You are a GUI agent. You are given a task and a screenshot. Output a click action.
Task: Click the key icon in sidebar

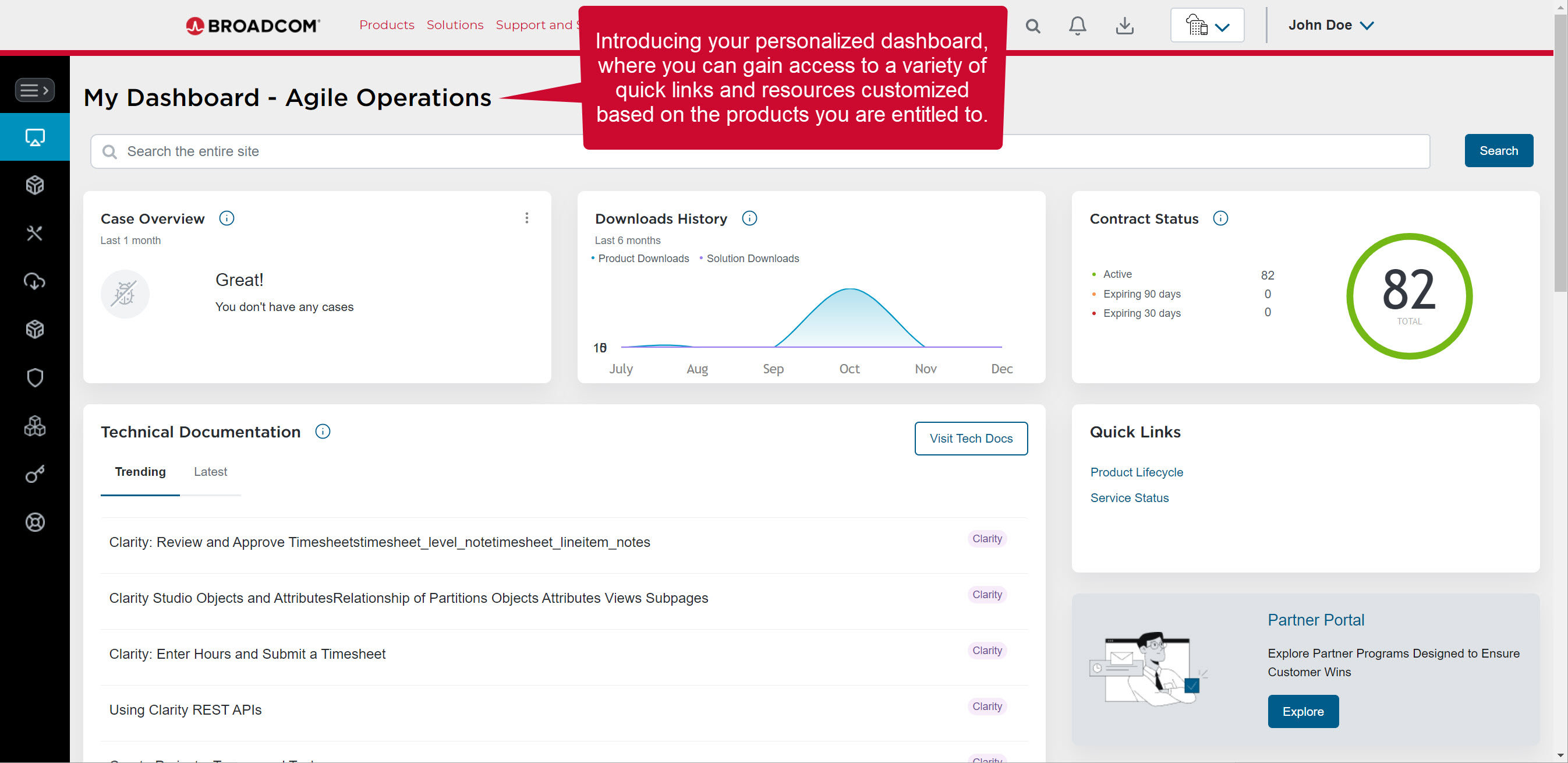point(35,474)
